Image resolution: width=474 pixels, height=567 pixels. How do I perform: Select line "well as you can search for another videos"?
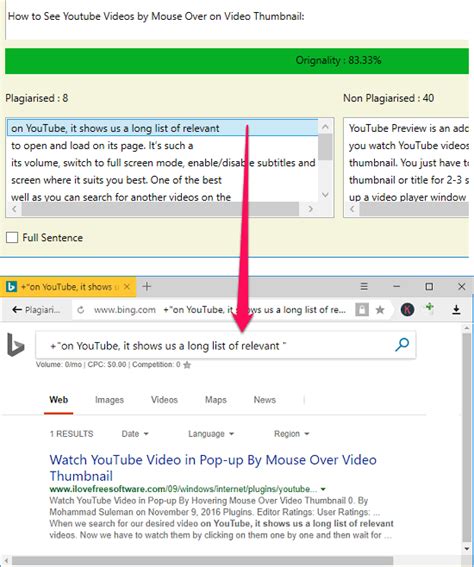tap(162, 197)
